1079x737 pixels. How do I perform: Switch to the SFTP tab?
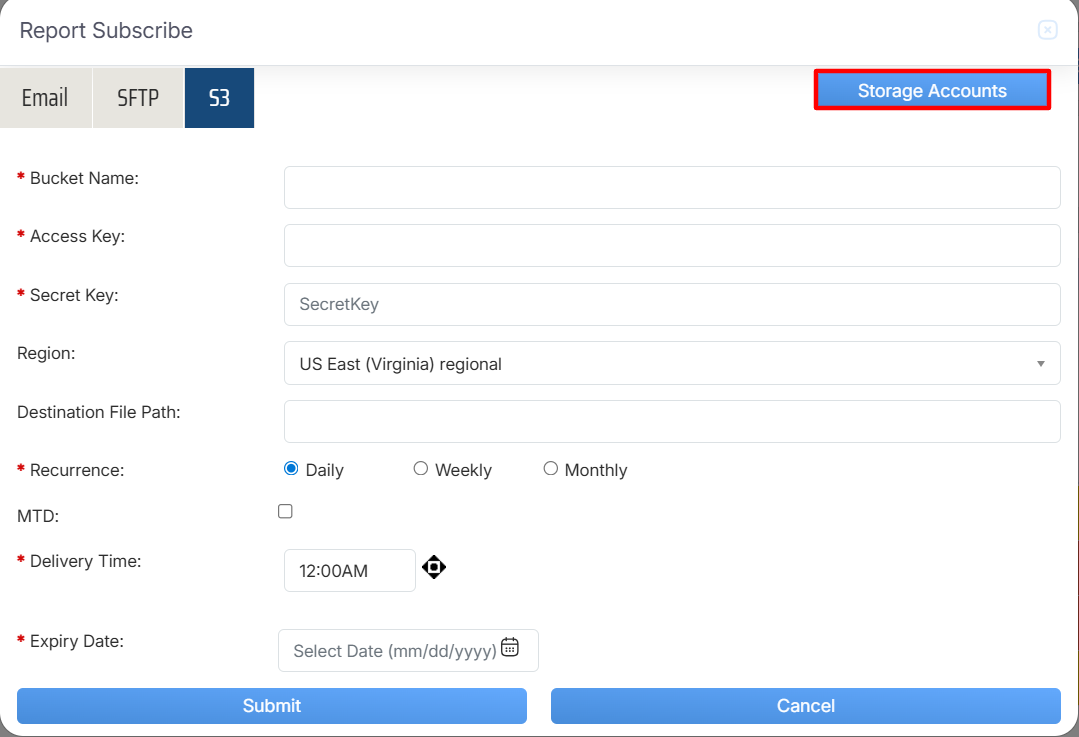[138, 98]
